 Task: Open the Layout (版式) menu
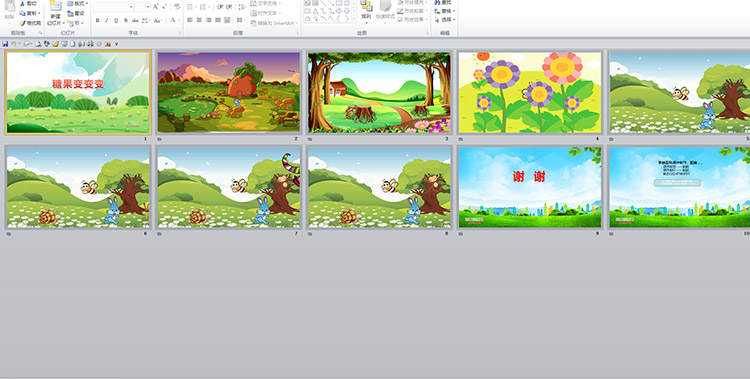coord(77,4)
